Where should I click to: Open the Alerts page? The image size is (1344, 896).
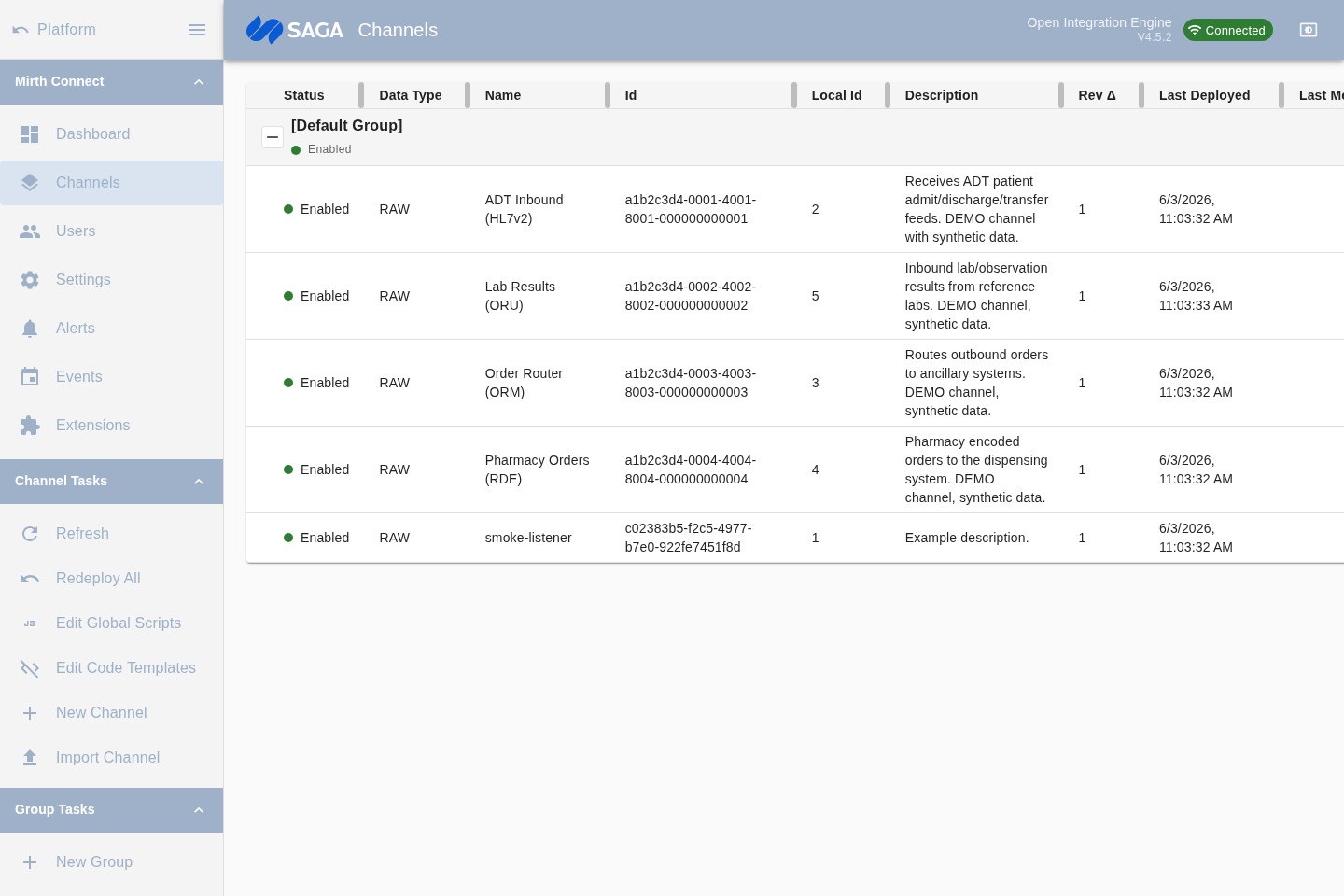coord(112,329)
